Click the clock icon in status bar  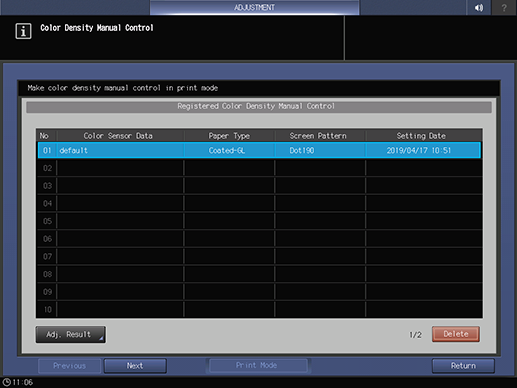[x=6, y=382]
